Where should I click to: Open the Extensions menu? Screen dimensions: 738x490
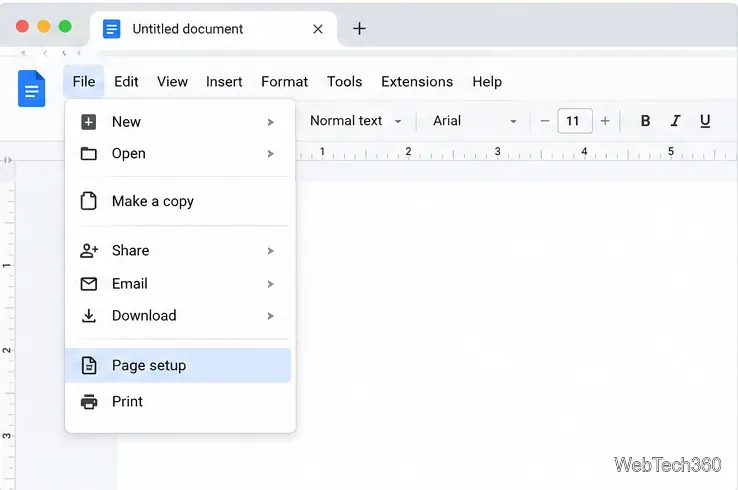(417, 81)
